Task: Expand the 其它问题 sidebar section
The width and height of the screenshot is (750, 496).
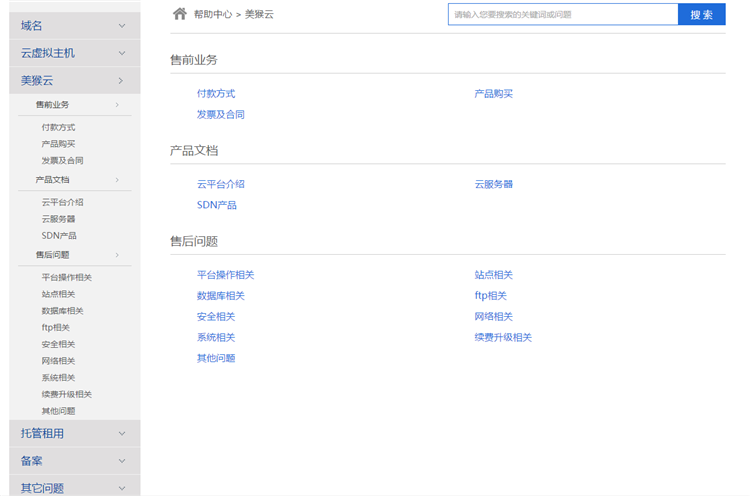Action: click(x=75, y=487)
